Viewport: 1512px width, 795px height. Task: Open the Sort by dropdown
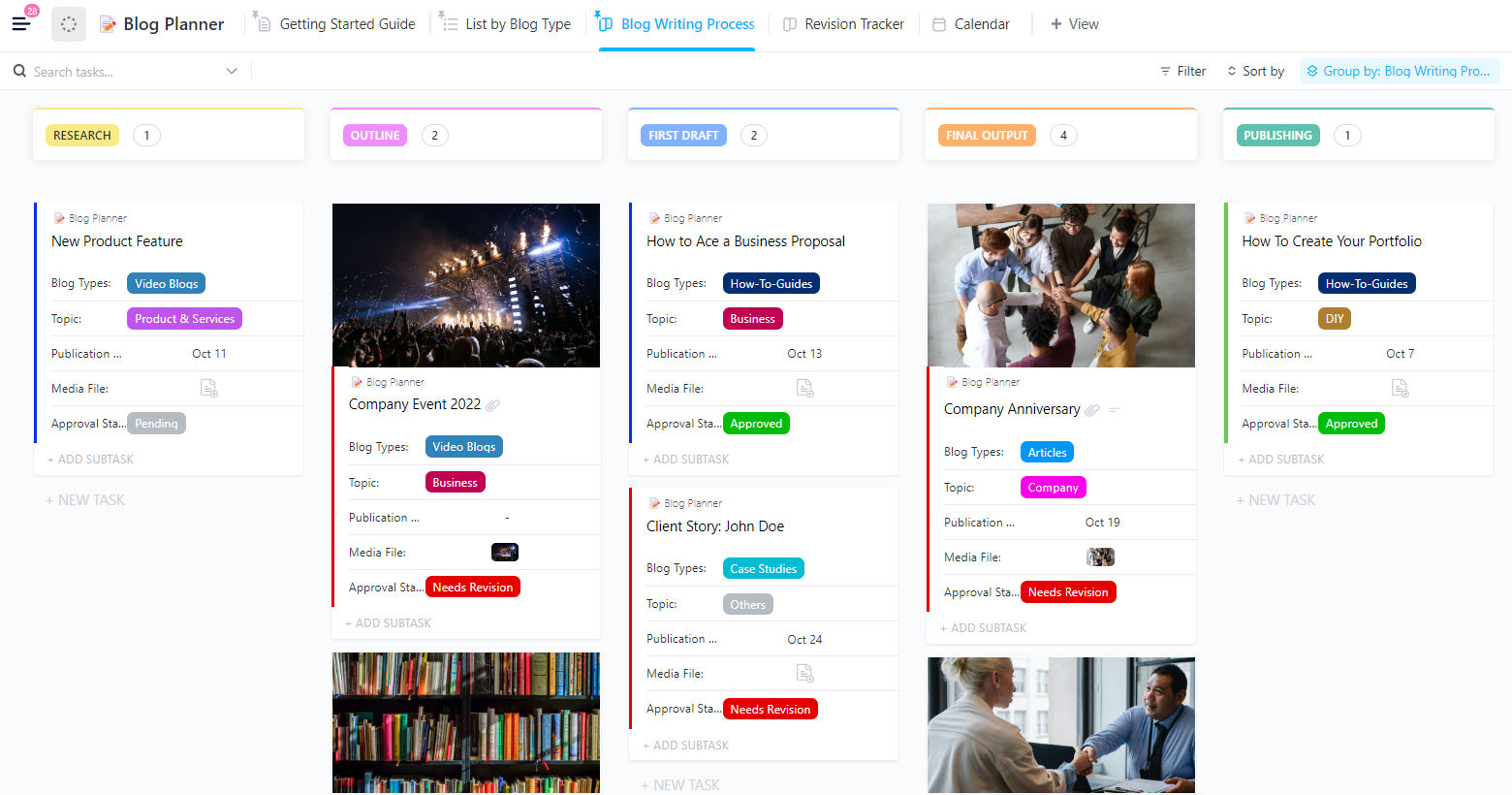1255,71
